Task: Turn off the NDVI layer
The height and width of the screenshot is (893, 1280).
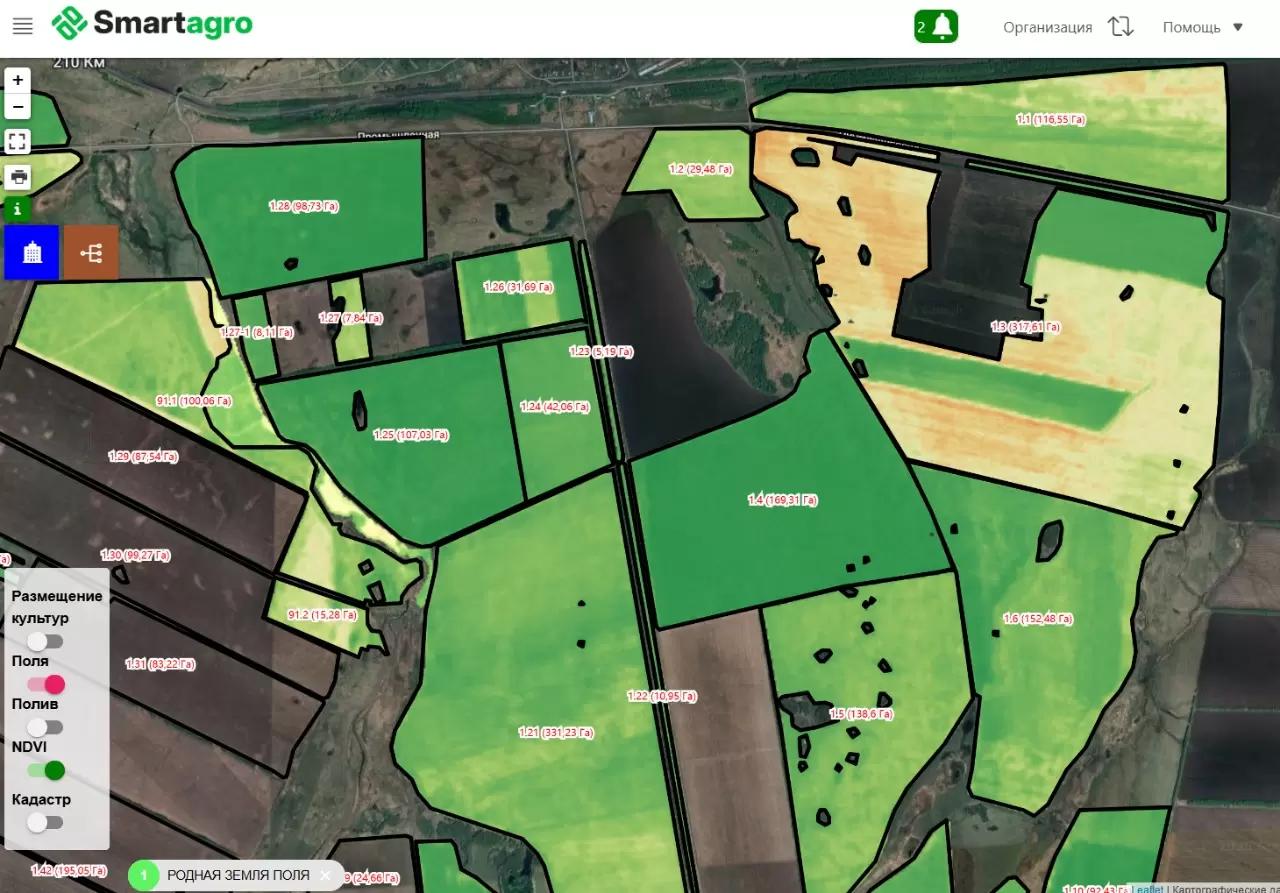Action: pyautogui.click(x=46, y=770)
